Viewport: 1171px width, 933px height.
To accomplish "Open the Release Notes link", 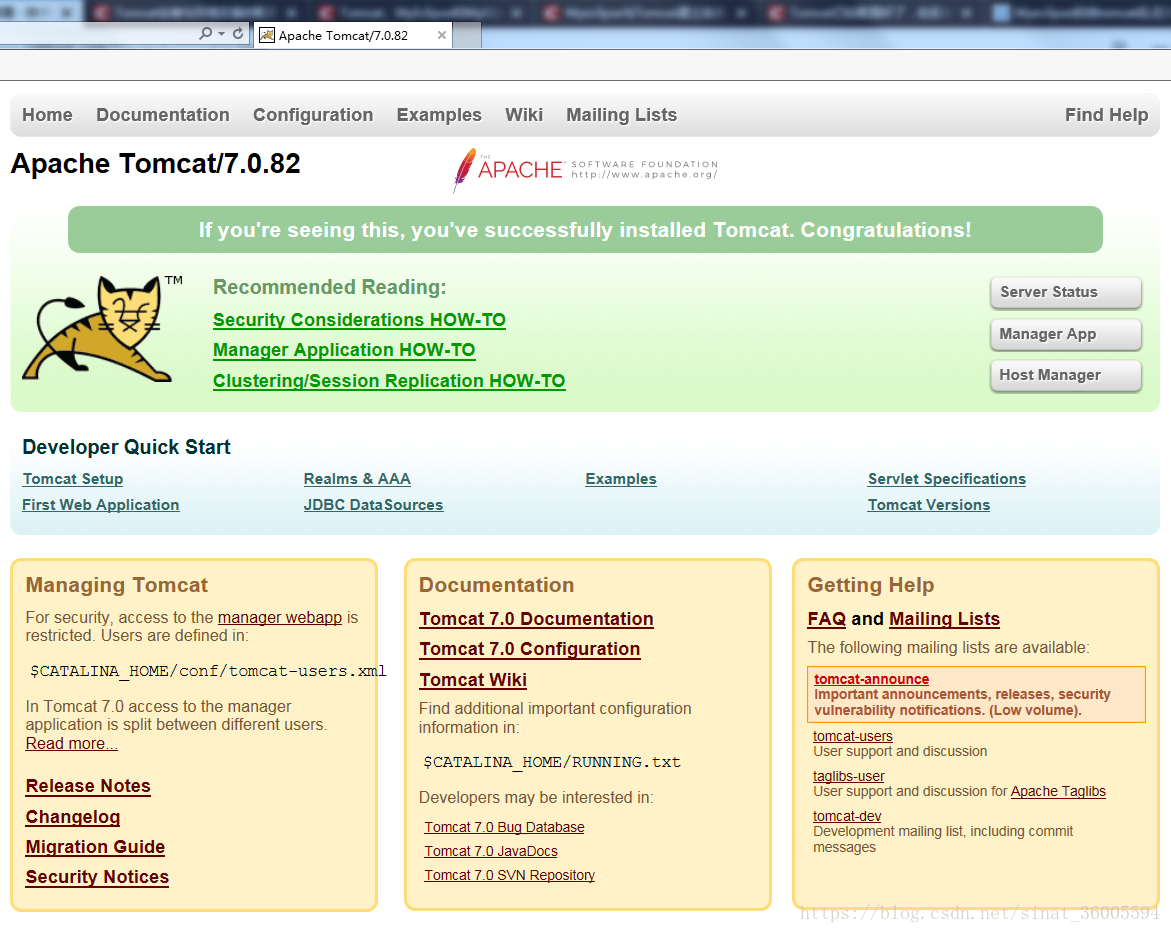I will coord(88,786).
